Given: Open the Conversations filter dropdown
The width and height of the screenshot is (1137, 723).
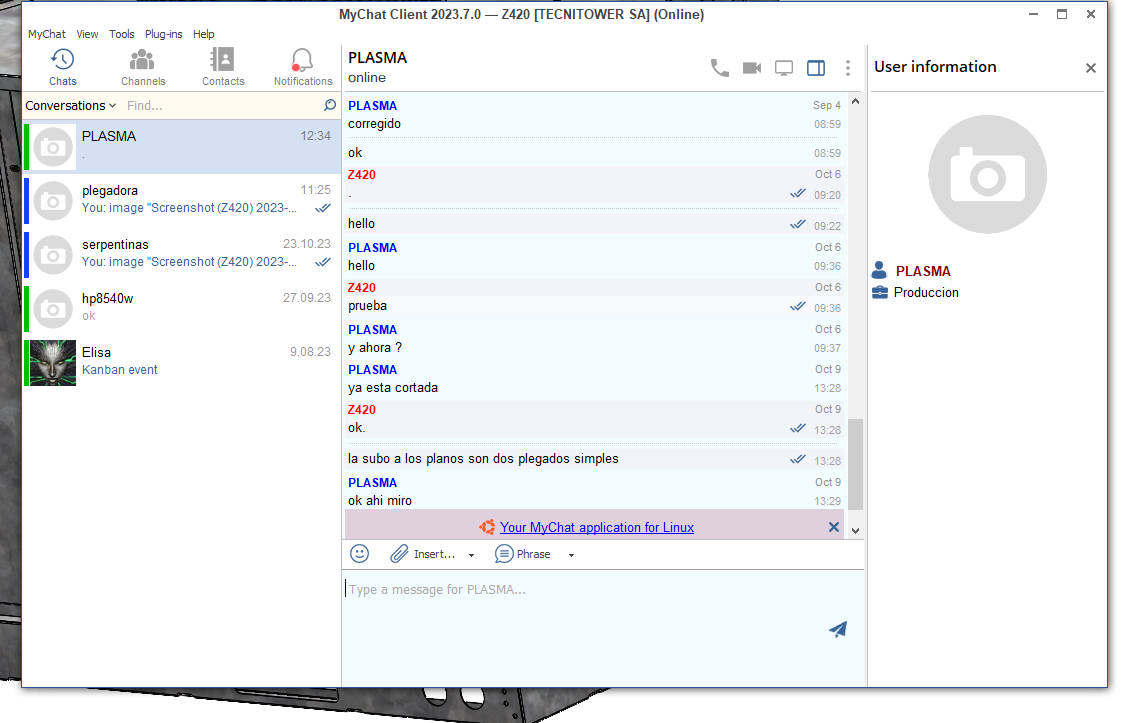Looking at the screenshot, I should coord(70,105).
